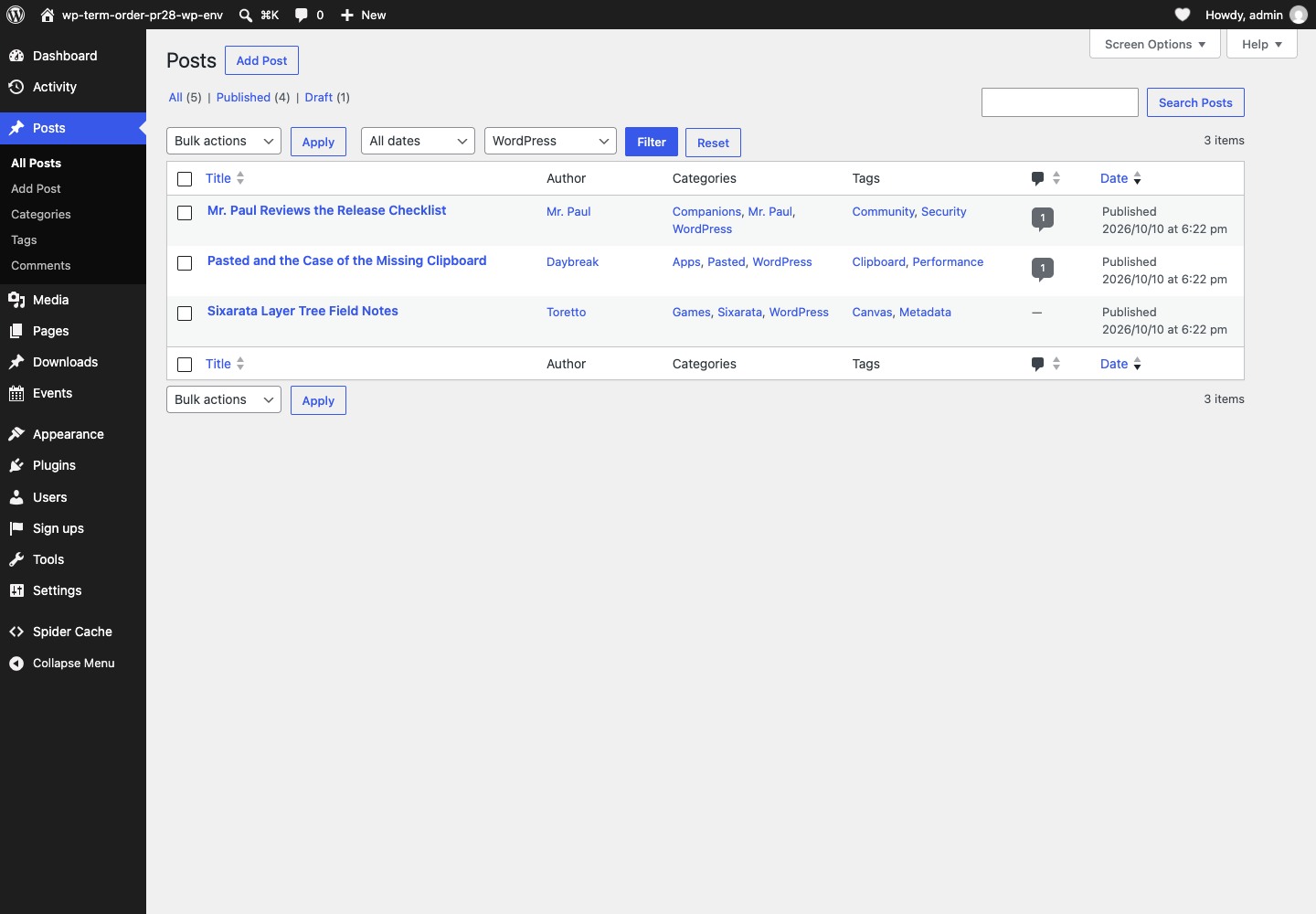Screen dimensions: 1316x914
Task: Click the Collapse Menu arrow icon
Action: click(x=16, y=664)
